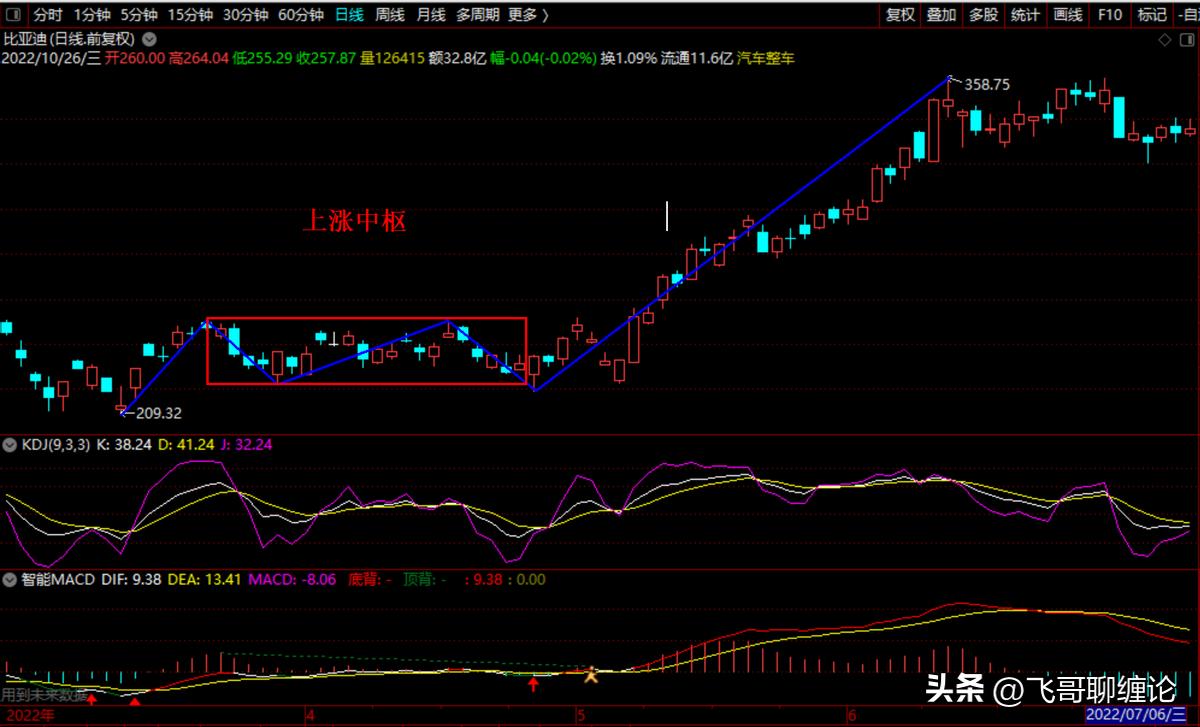This screenshot has width=1200, height=727.
Task: Click the red triangle marker right of 用到未来数据
Action: point(135,702)
